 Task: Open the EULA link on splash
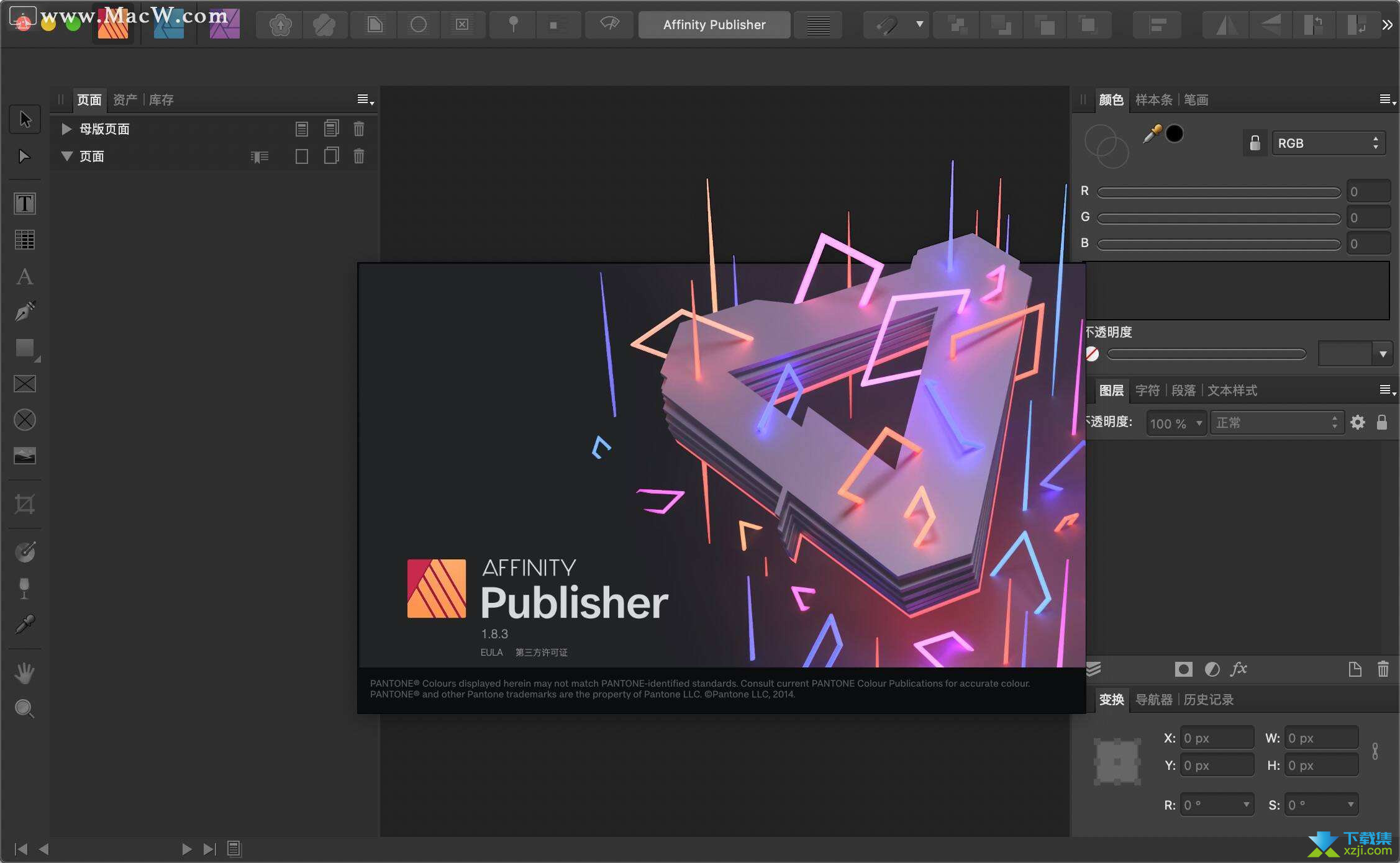click(x=491, y=652)
